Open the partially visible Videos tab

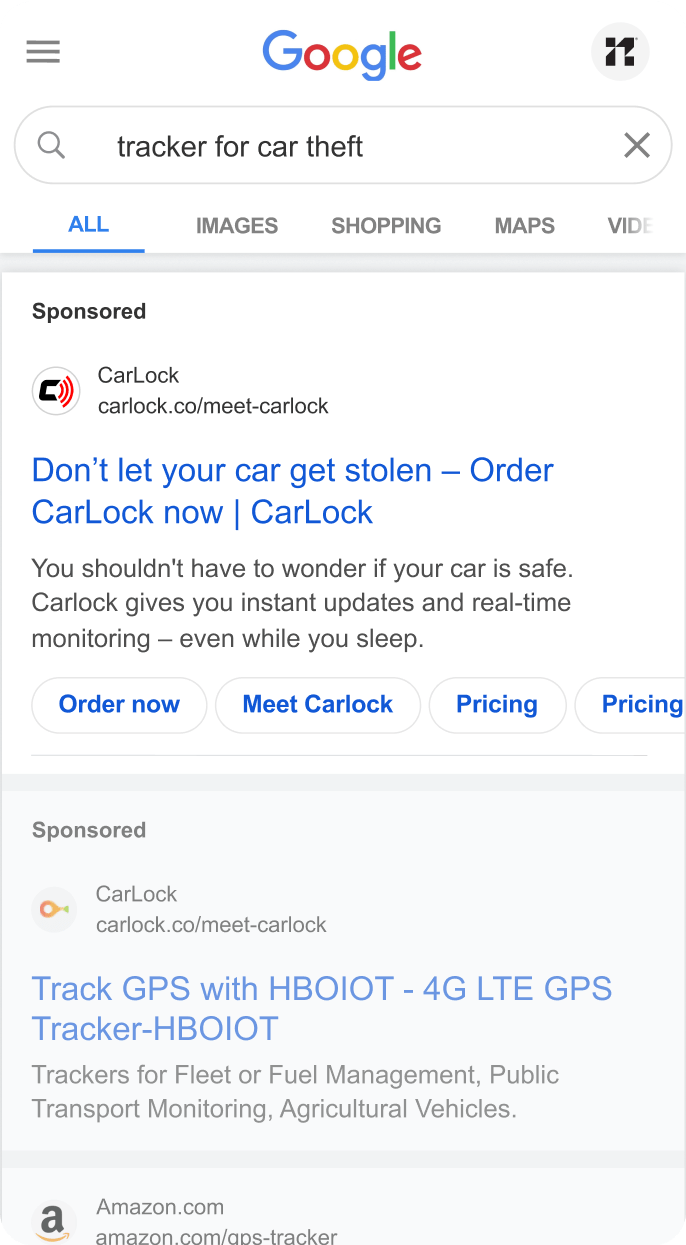tap(631, 226)
